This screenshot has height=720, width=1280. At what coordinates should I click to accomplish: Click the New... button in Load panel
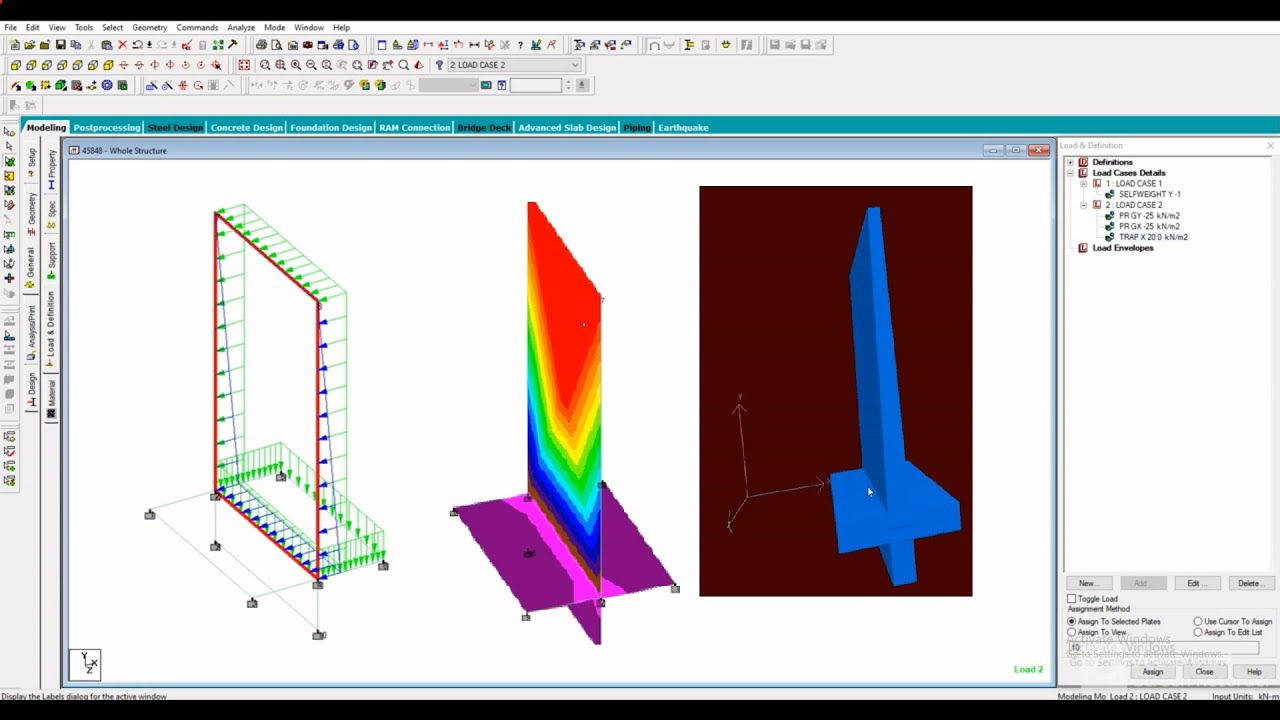click(x=1088, y=583)
